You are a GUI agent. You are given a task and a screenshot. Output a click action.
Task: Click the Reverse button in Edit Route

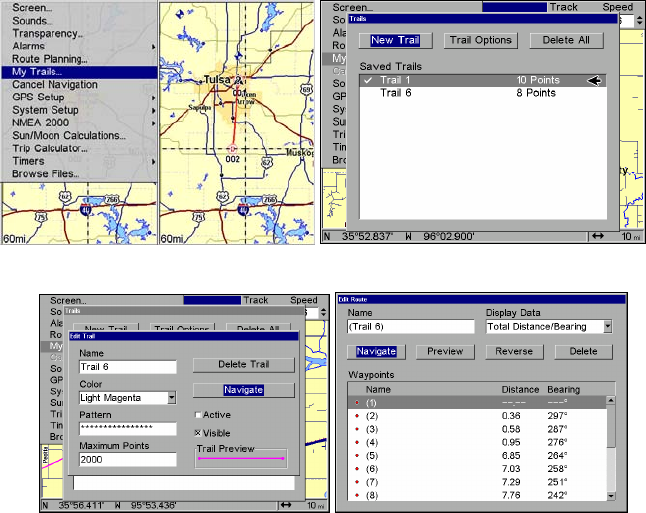coord(514,352)
